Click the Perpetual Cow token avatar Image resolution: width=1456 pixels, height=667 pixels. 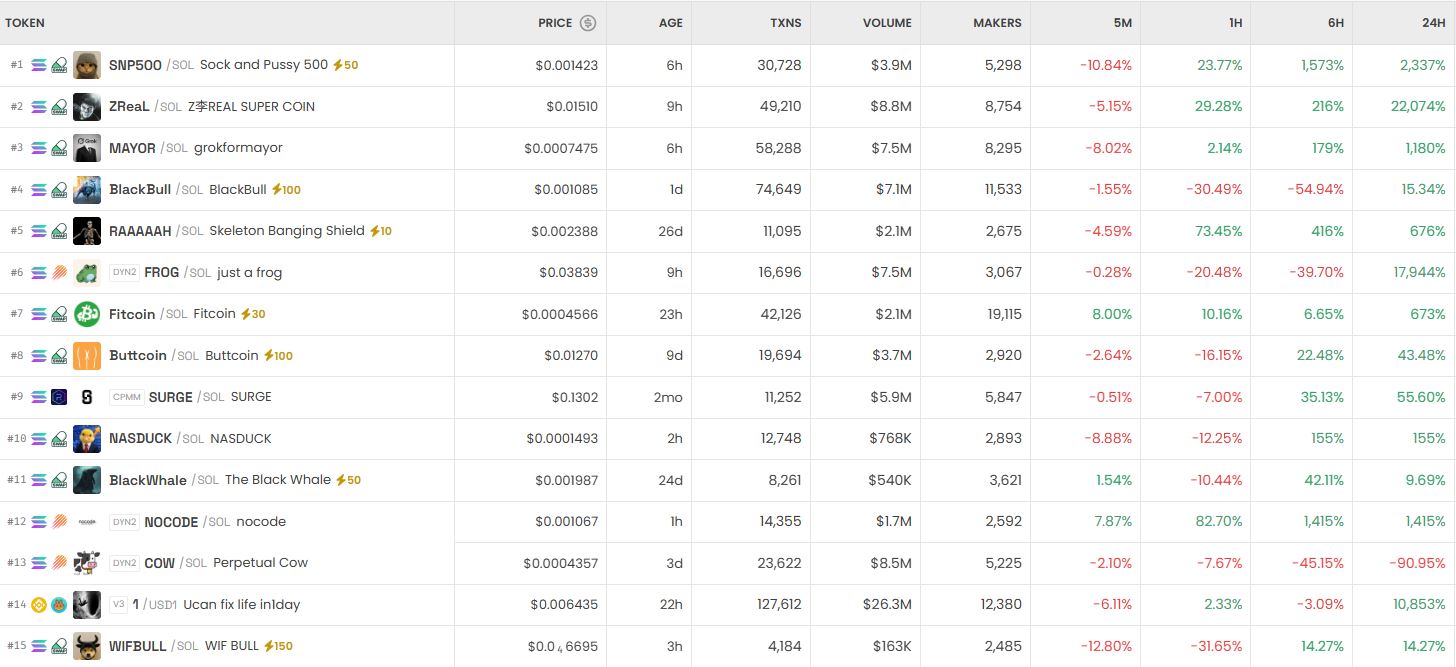(x=87, y=563)
